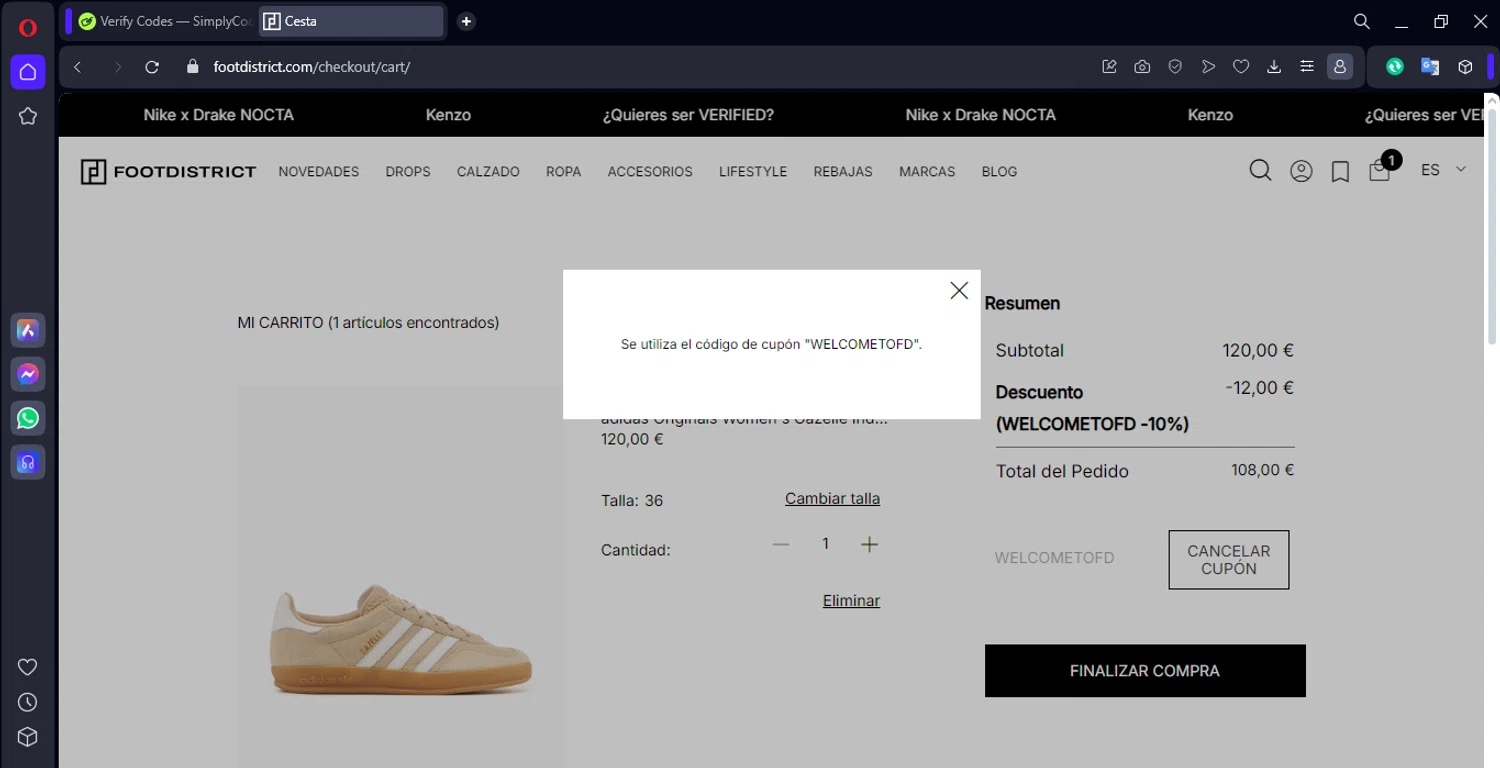Open the wishlist bookmark icon

[1340, 172]
